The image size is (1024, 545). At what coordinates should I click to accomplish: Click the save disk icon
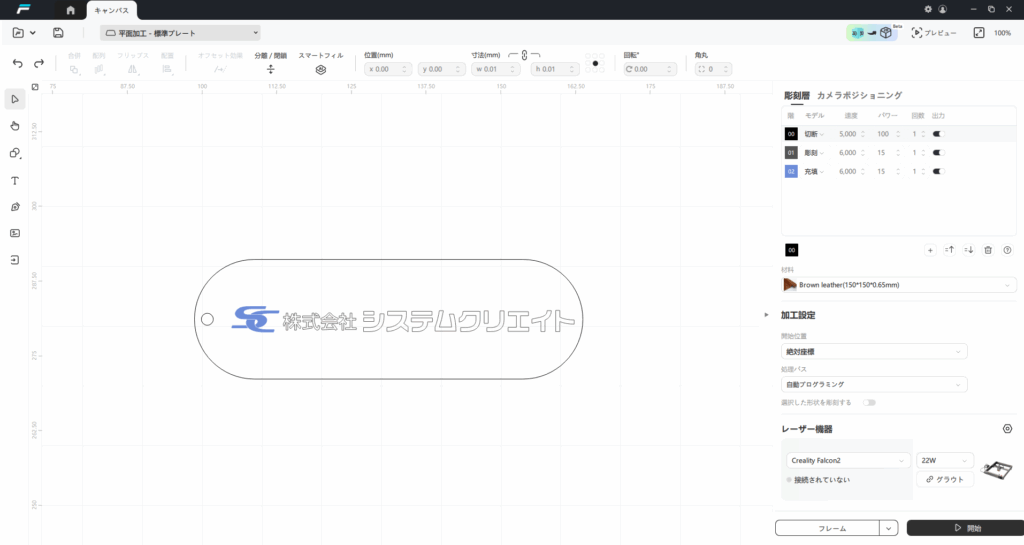[x=58, y=33]
